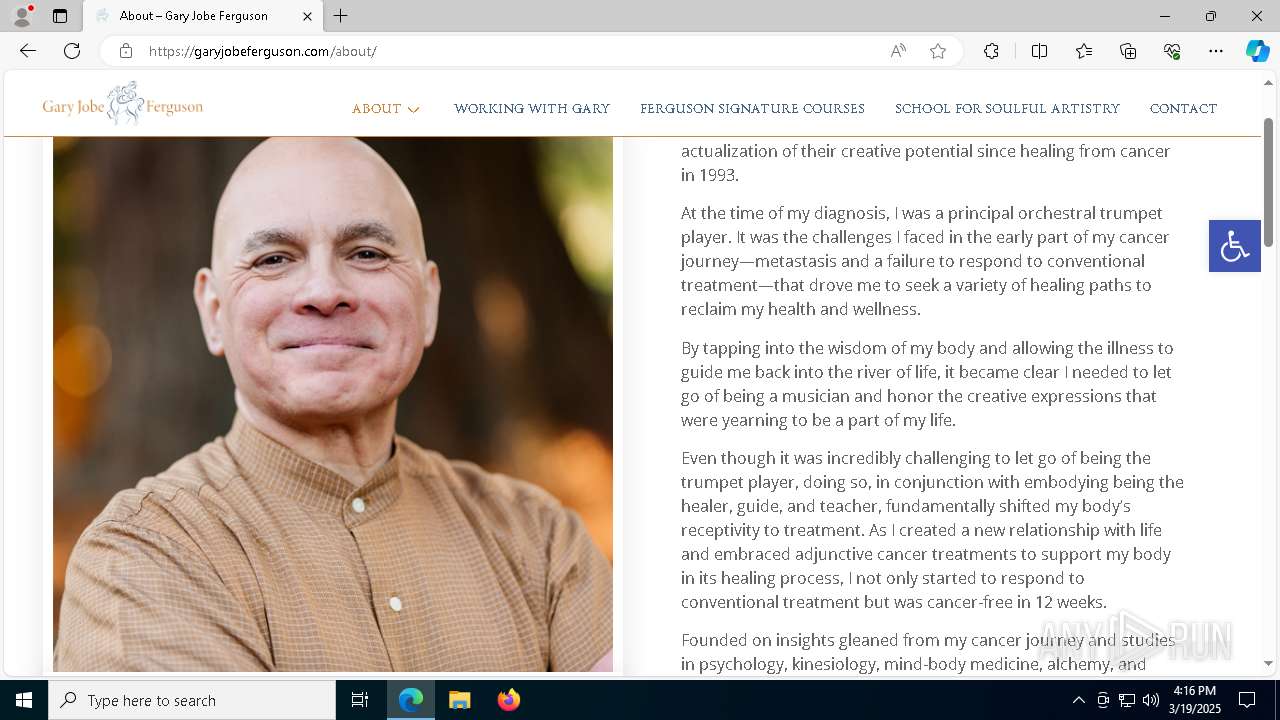This screenshot has height=720, width=1280.
Task: Open WORKING WITH GARY menu item
Action: (x=532, y=109)
